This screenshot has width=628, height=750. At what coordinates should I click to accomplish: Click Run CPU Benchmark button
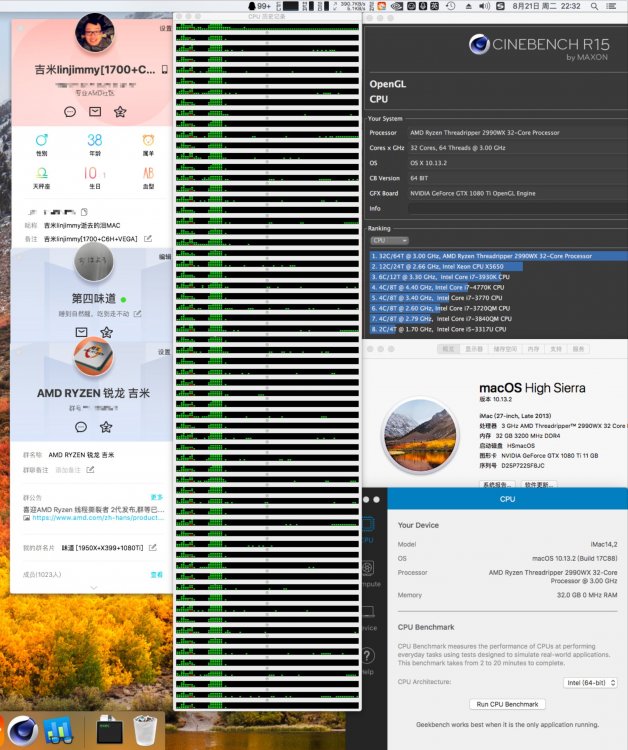[x=507, y=704]
